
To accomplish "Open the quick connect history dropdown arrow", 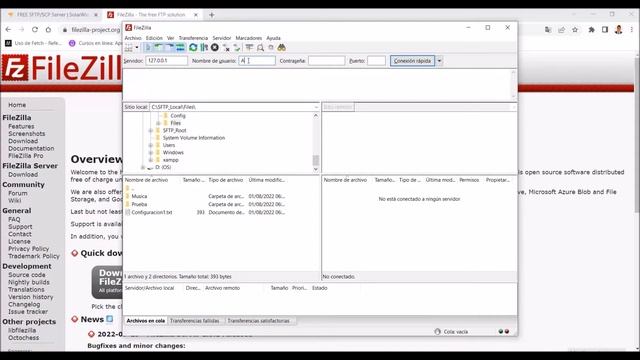I will (x=439, y=61).
